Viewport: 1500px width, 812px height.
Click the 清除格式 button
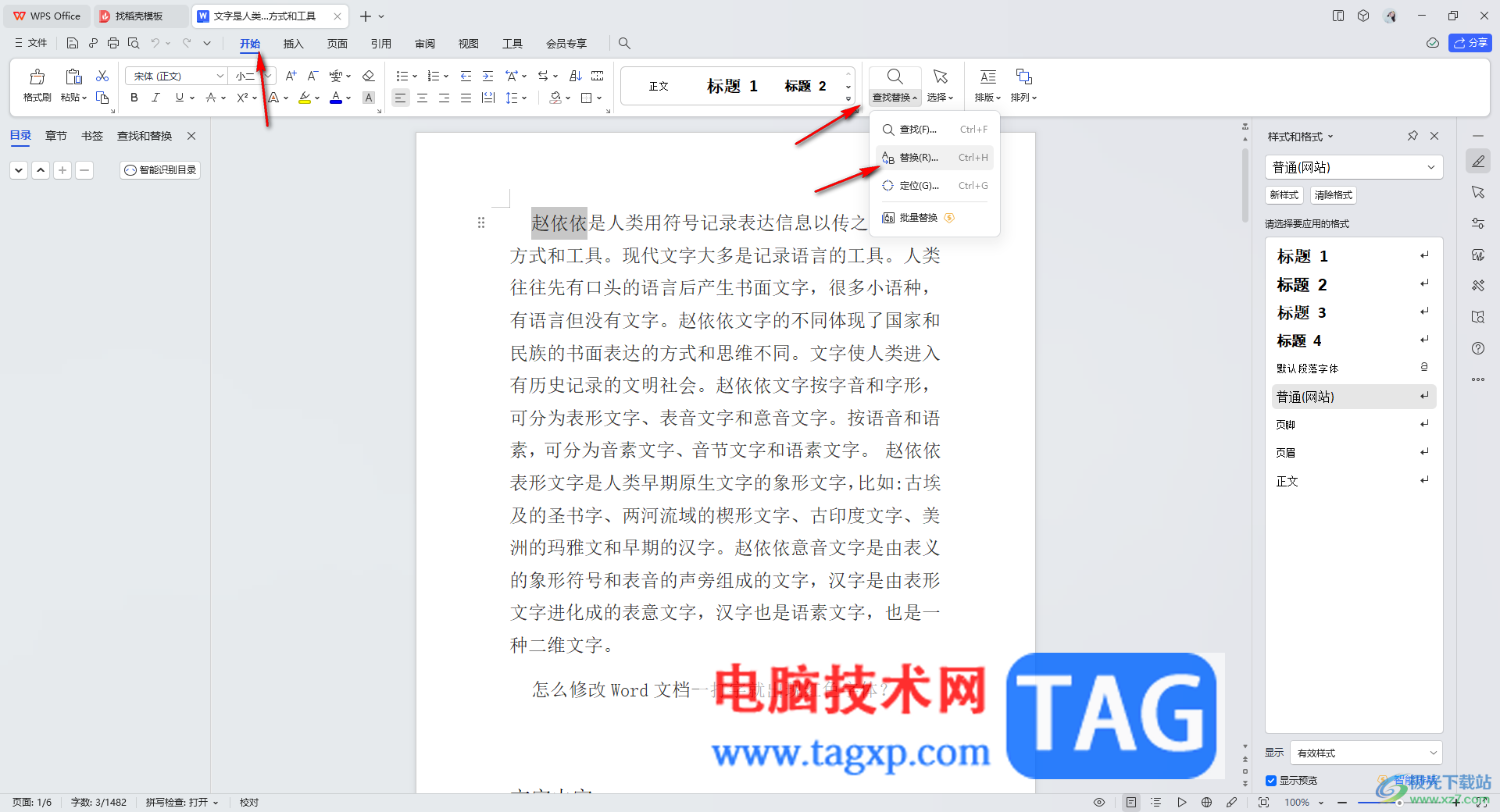1334,195
